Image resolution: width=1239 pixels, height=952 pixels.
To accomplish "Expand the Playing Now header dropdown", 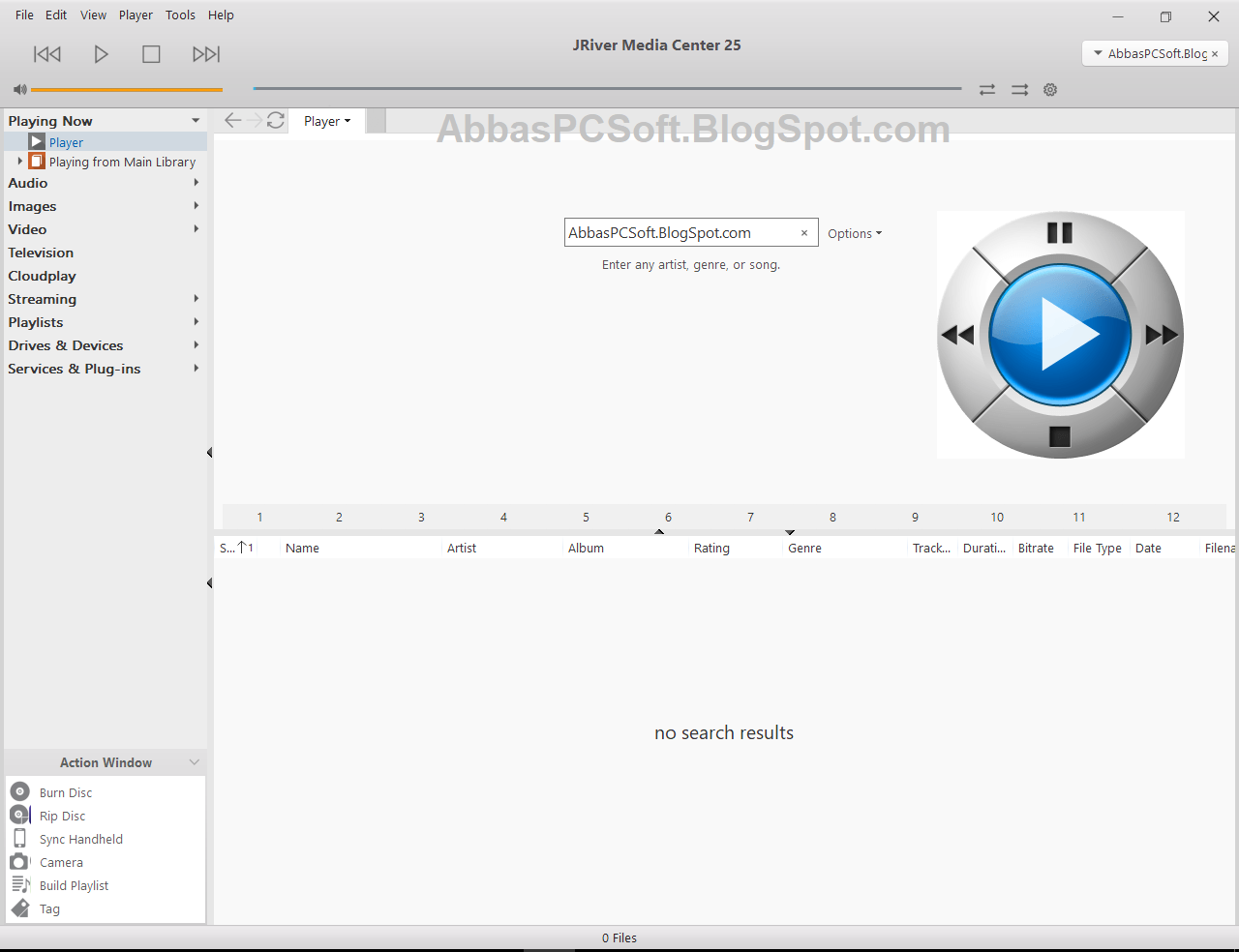I will [196, 121].
